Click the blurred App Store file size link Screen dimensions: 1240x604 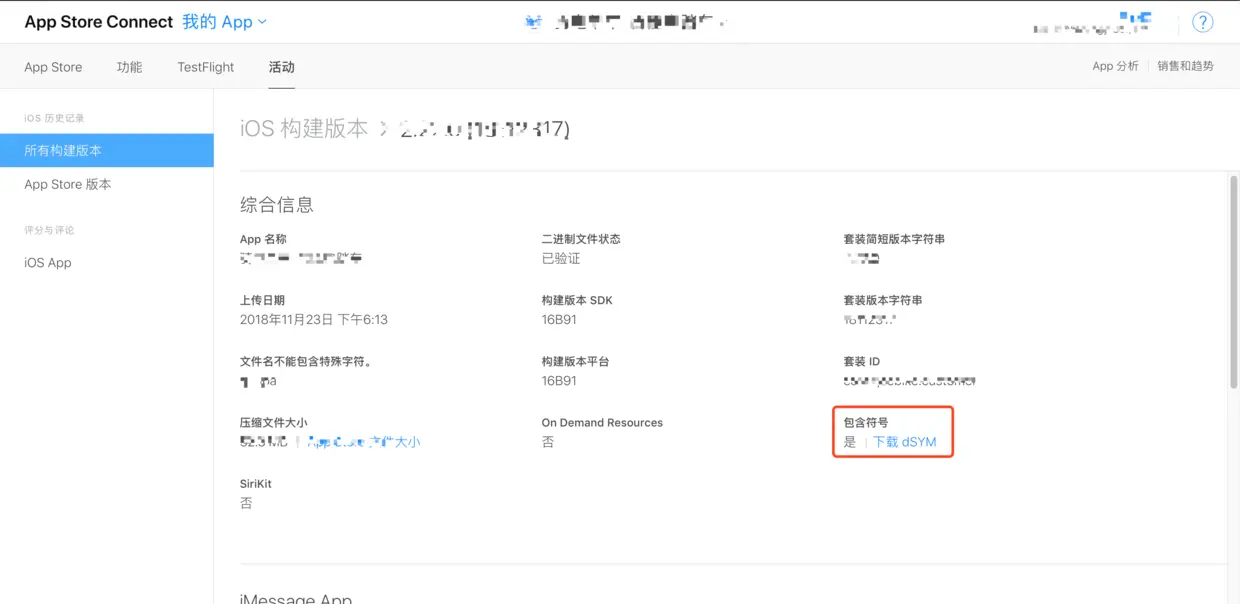(x=364, y=442)
